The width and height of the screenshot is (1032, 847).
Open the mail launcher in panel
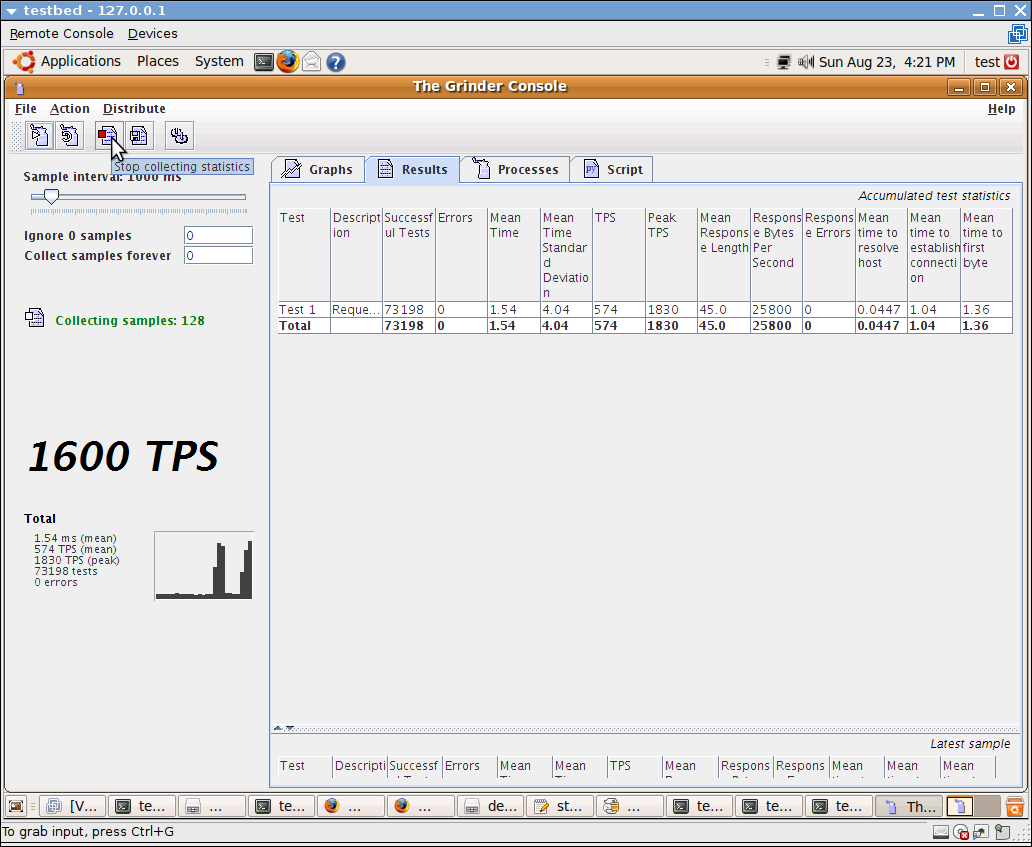tap(312, 62)
